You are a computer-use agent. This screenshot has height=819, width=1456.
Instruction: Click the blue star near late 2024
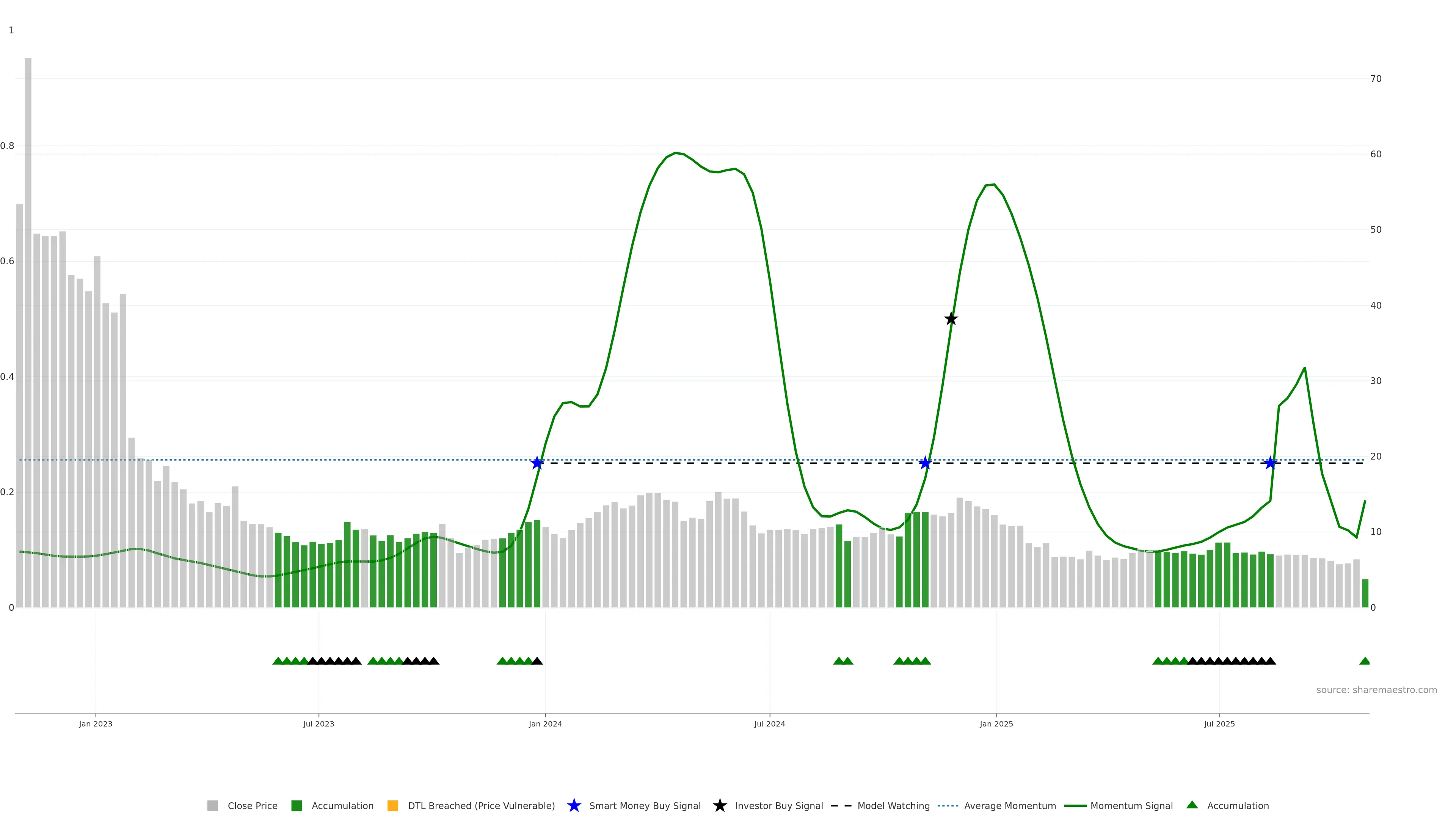coord(925,463)
